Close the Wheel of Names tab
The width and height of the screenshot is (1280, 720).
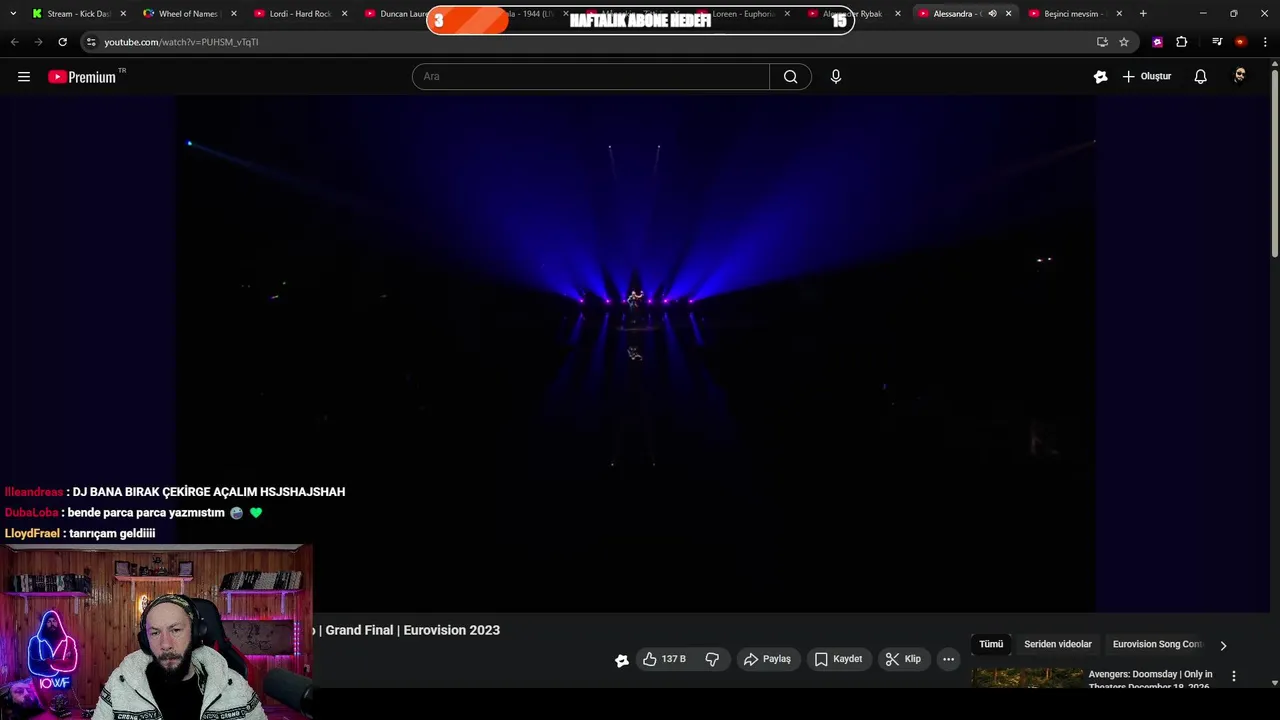point(234,14)
